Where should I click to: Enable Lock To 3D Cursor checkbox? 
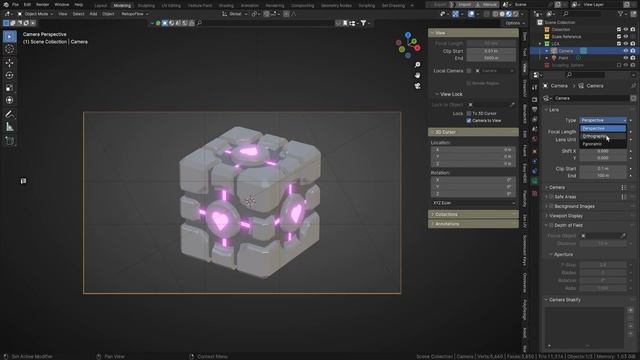[469, 113]
